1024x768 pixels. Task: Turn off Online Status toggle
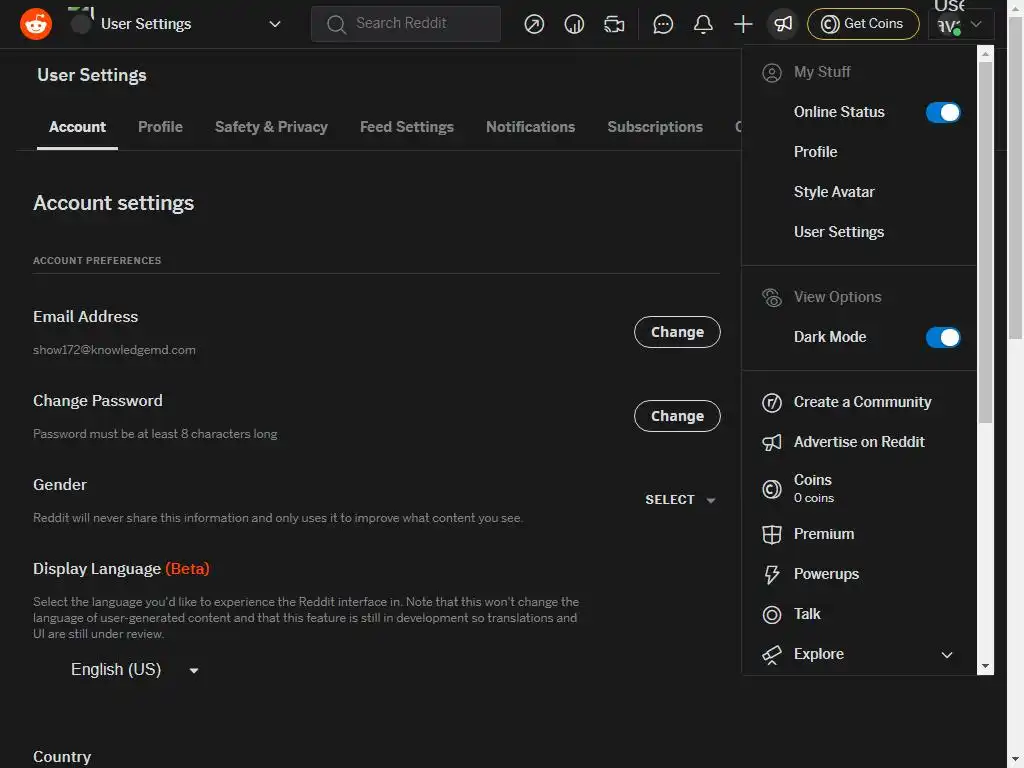pyautogui.click(x=942, y=112)
